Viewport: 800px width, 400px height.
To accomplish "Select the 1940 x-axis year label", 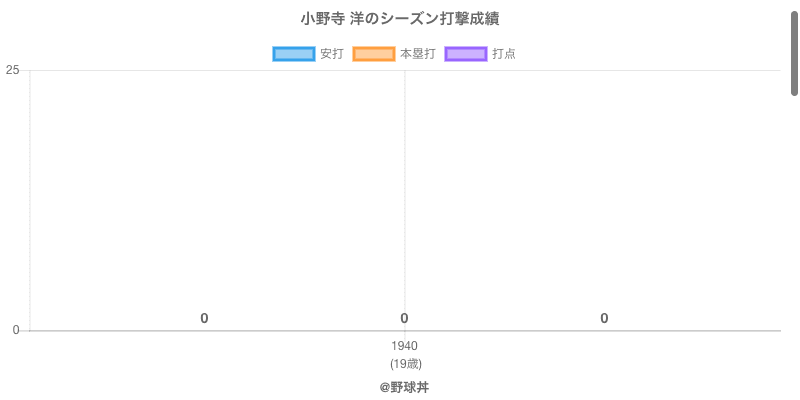I will pos(405,346).
